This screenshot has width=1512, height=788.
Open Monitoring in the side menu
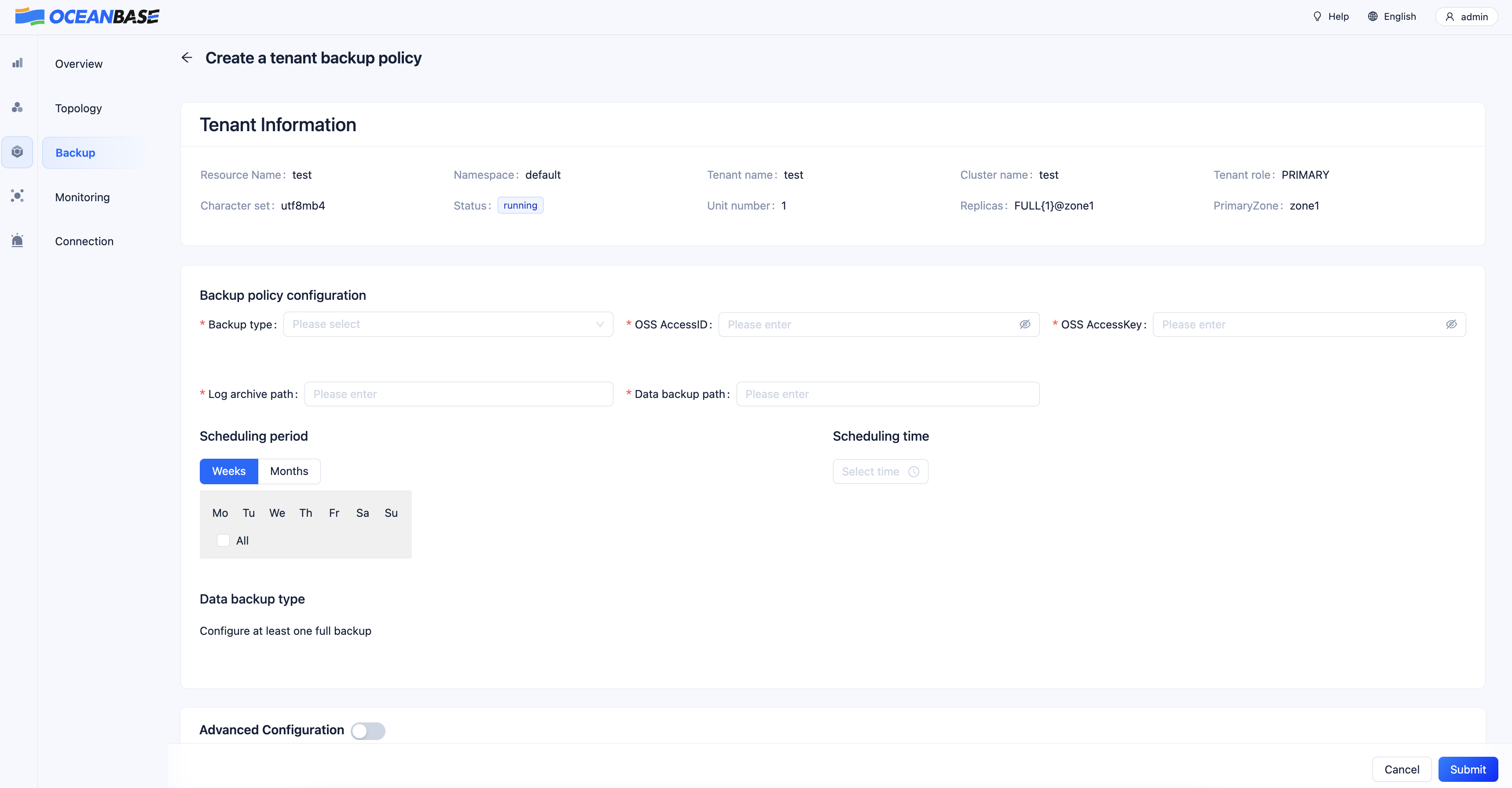point(82,197)
